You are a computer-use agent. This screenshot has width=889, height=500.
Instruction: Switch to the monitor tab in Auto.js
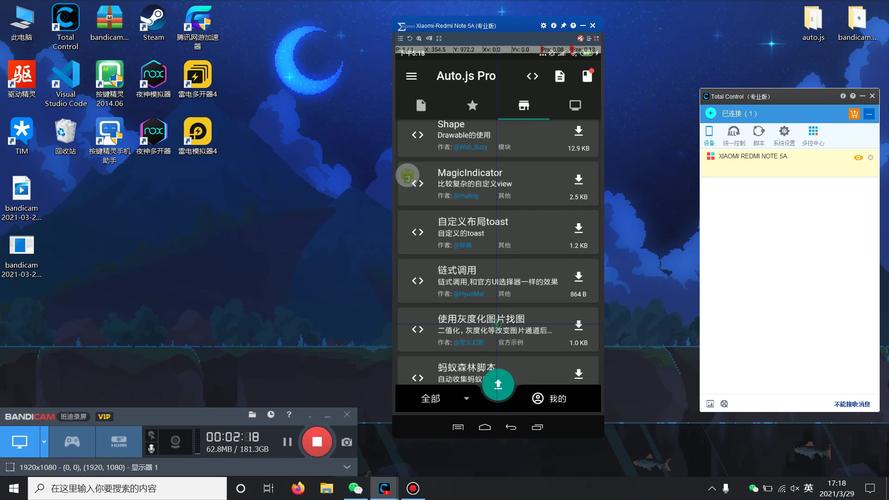point(575,105)
